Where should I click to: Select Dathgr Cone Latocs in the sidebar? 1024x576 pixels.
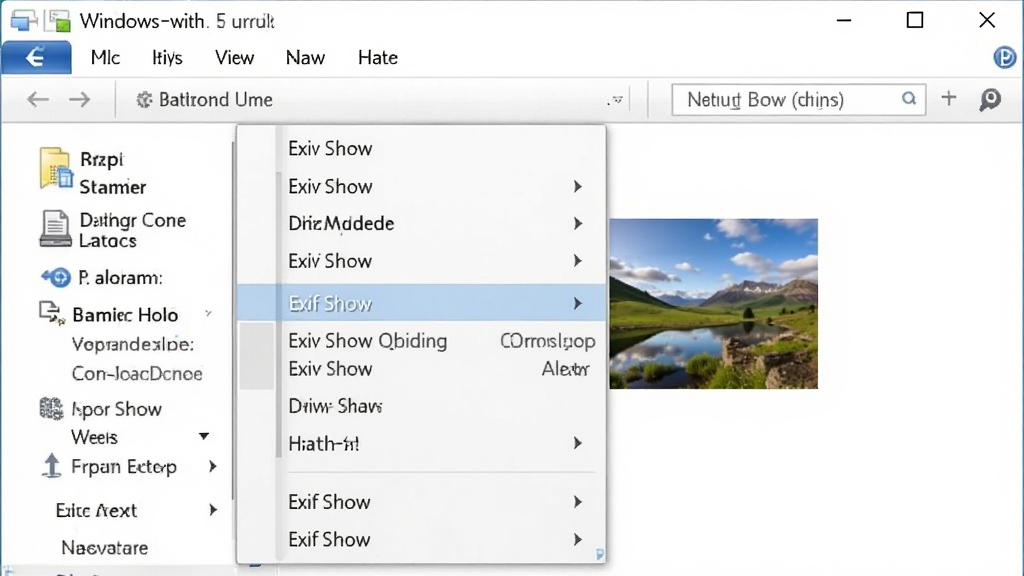tap(133, 230)
